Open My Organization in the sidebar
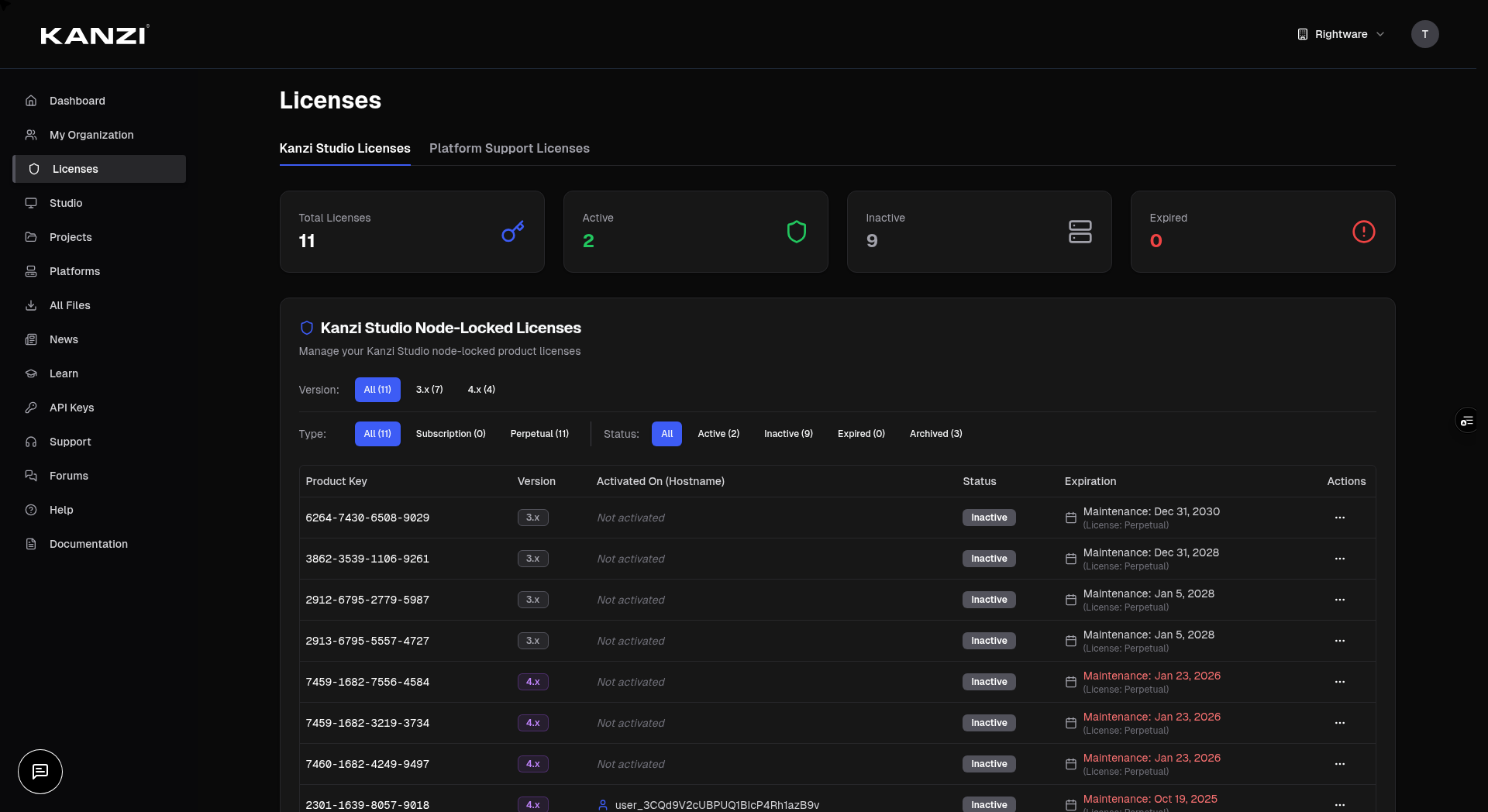1488x812 pixels. [x=99, y=135]
